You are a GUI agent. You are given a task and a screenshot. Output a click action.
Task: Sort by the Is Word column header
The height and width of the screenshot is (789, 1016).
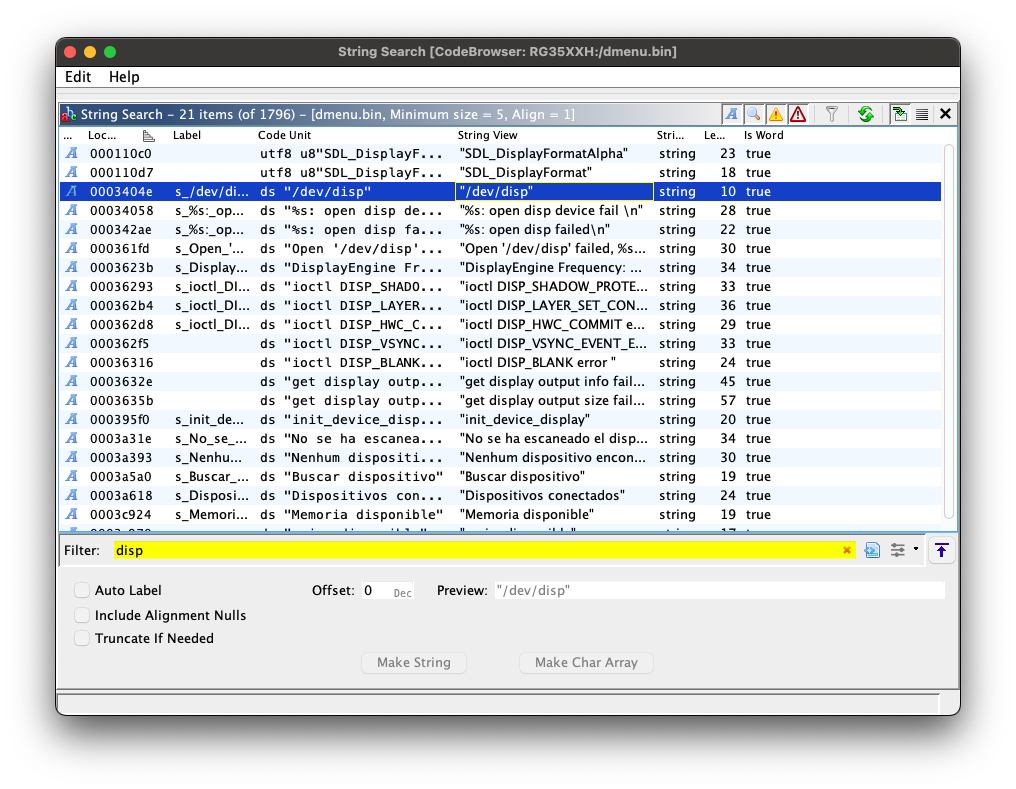(x=763, y=135)
